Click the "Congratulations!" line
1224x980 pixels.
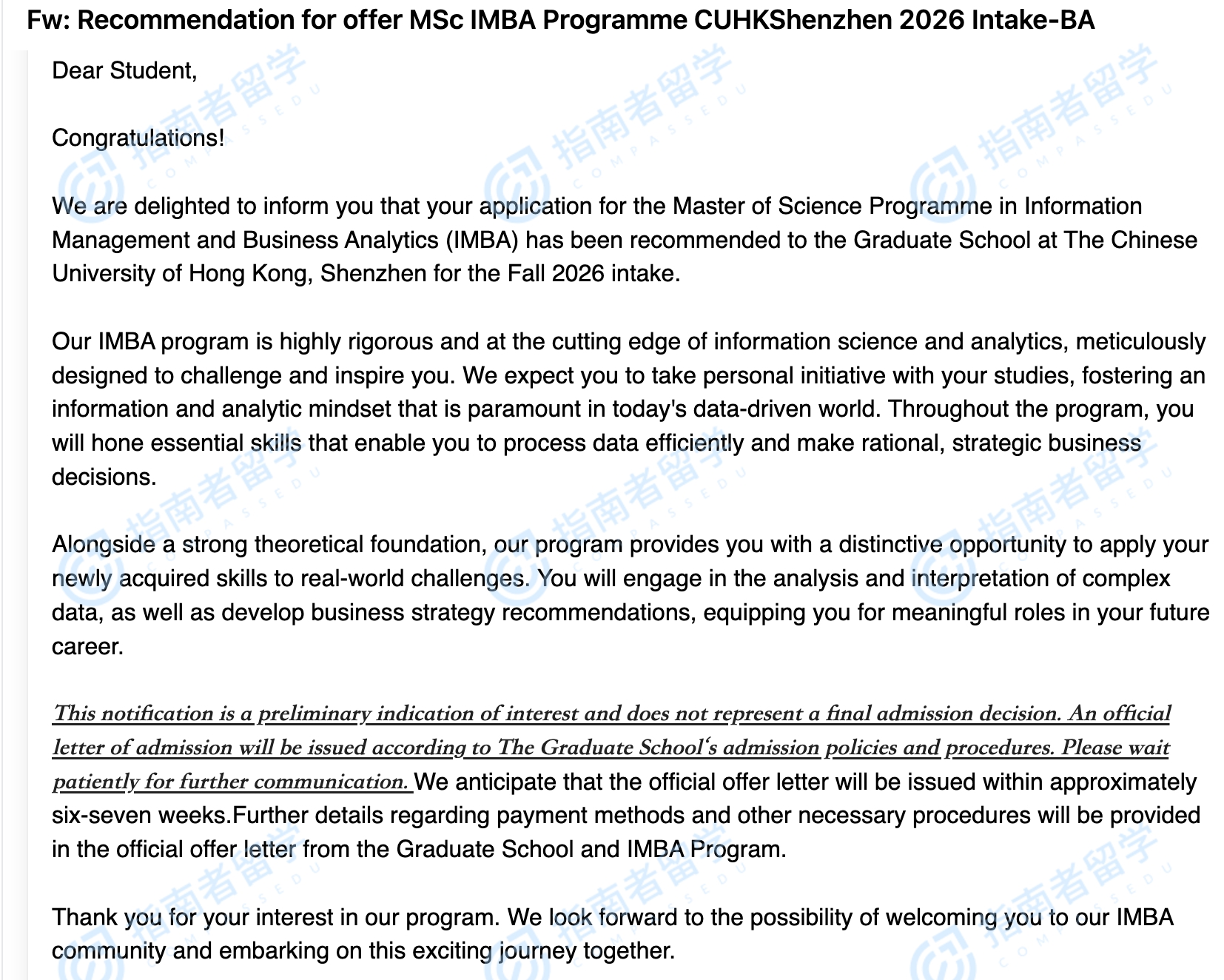[138, 138]
